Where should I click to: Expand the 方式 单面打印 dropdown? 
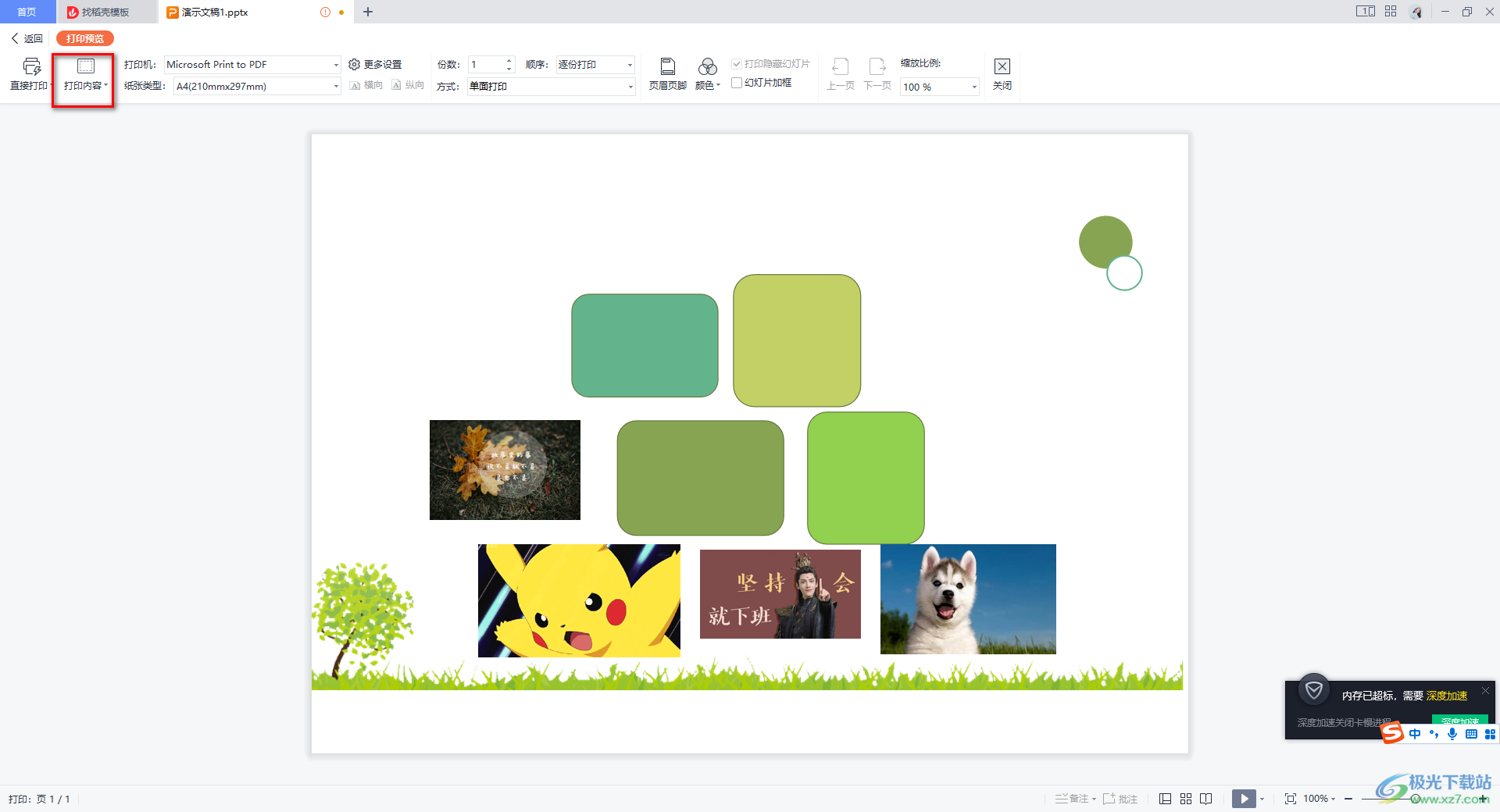(x=630, y=87)
